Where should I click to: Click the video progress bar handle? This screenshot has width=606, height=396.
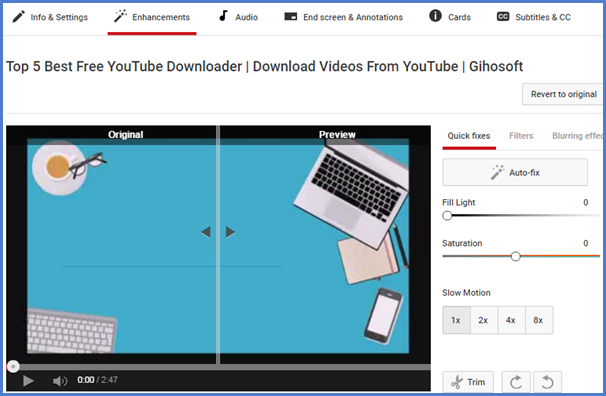[13, 366]
